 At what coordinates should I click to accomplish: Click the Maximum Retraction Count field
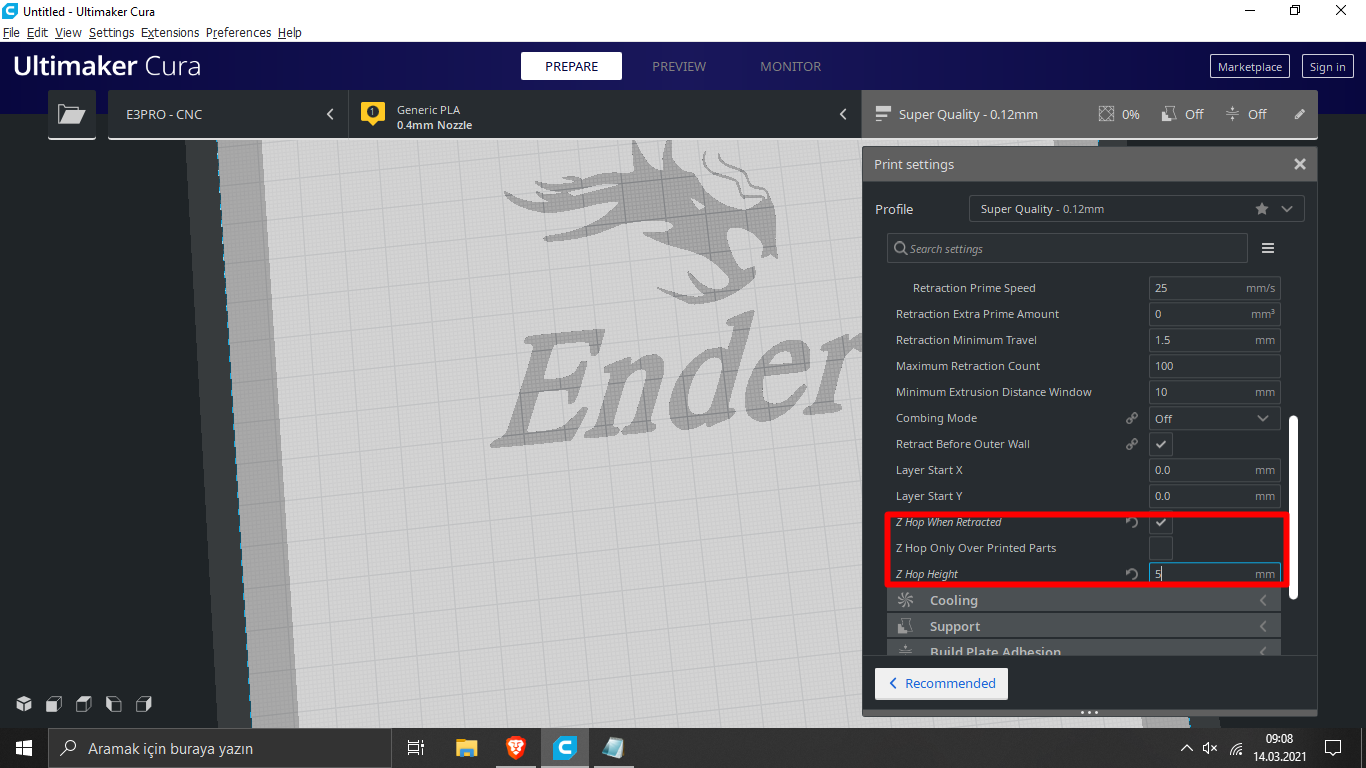1215,366
